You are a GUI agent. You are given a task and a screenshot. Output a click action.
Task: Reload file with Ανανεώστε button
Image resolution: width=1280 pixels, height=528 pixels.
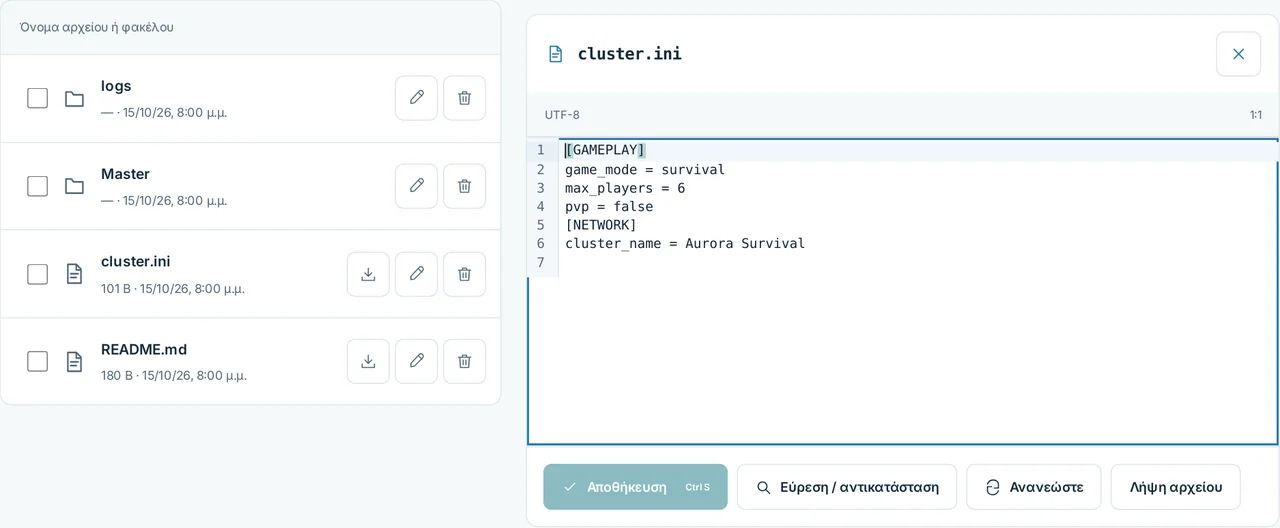pyautogui.click(x=1033, y=487)
